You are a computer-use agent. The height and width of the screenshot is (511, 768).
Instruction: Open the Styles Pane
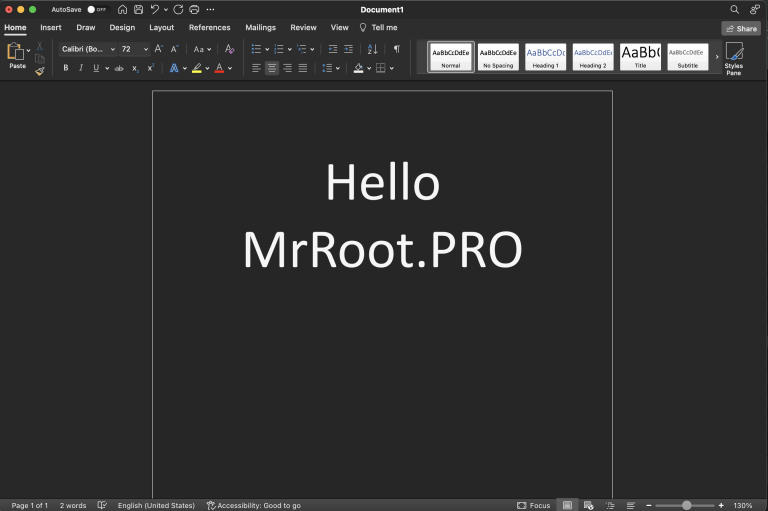coord(734,57)
